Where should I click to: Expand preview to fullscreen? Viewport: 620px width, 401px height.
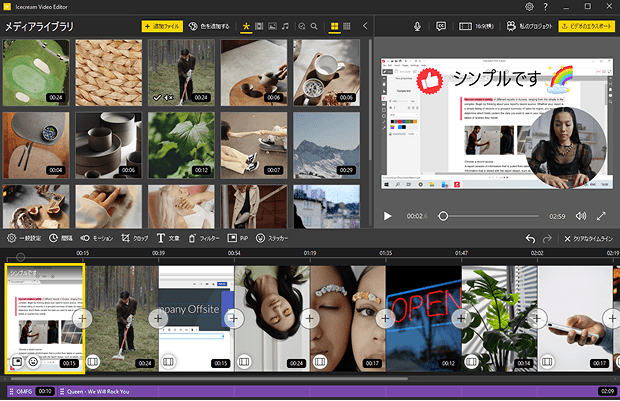coord(601,216)
